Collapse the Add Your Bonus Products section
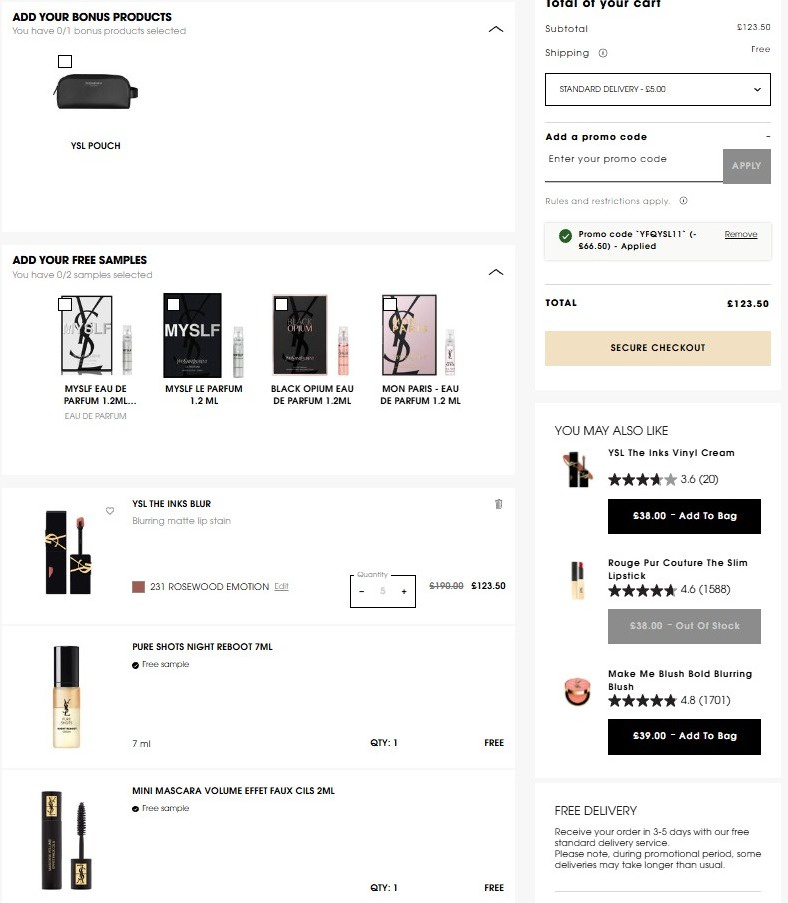 (x=496, y=29)
